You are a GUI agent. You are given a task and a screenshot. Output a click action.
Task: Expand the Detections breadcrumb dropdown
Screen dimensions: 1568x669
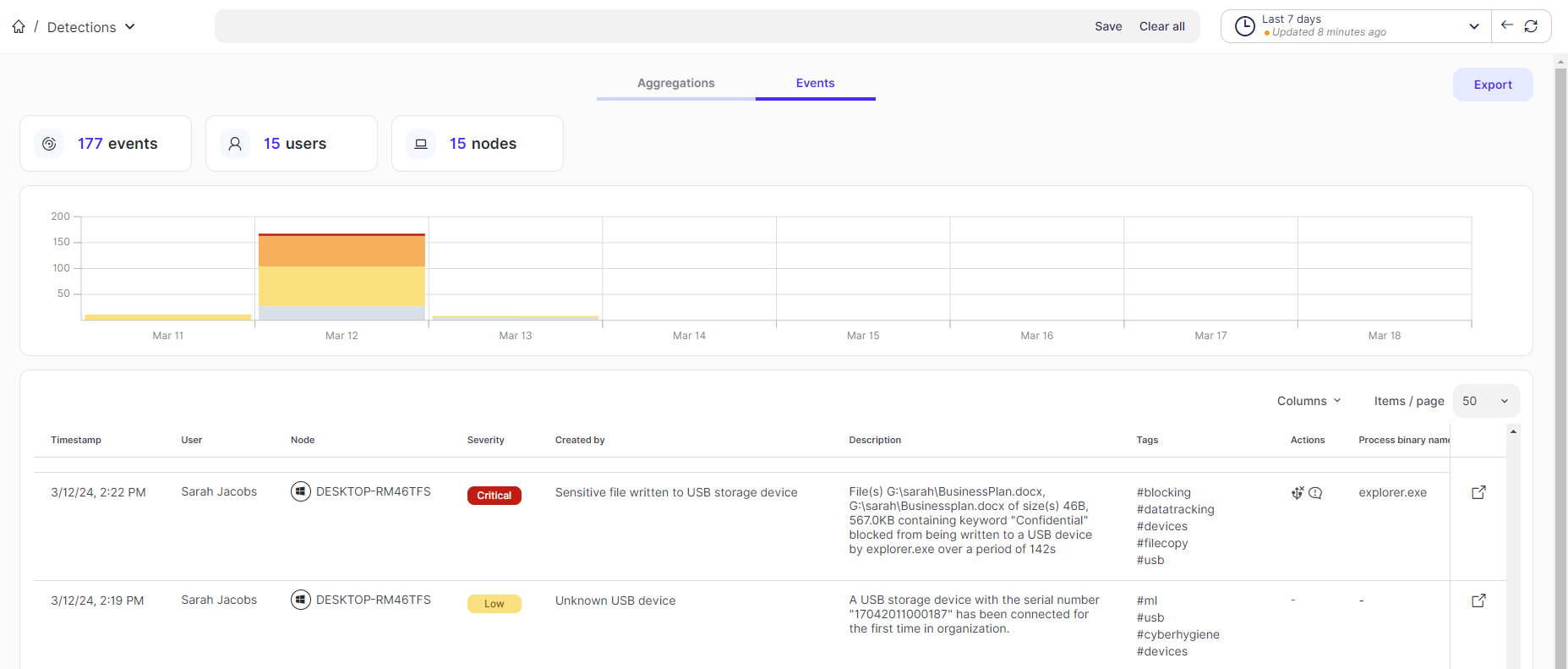(x=130, y=27)
